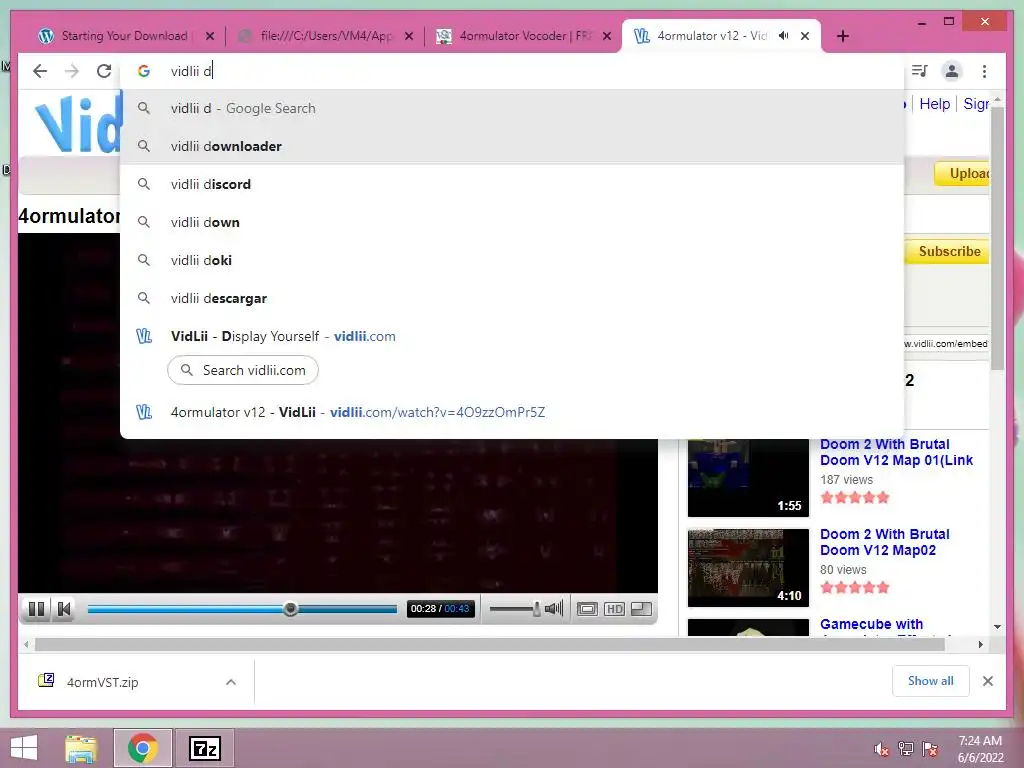Click the page's vertical scrollbar thumb

(997, 239)
